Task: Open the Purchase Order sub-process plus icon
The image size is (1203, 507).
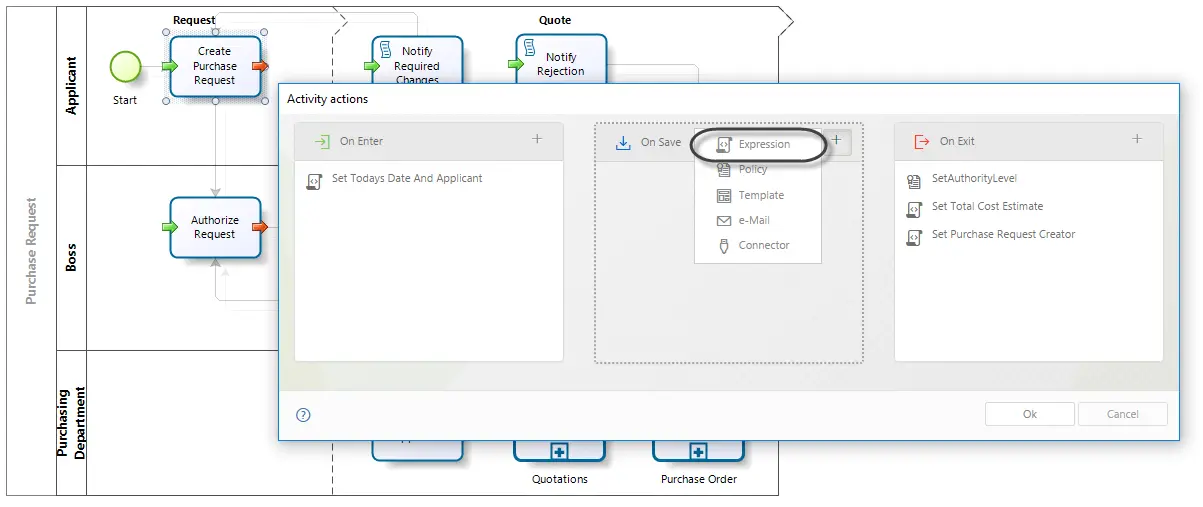Action: pos(698,452)
